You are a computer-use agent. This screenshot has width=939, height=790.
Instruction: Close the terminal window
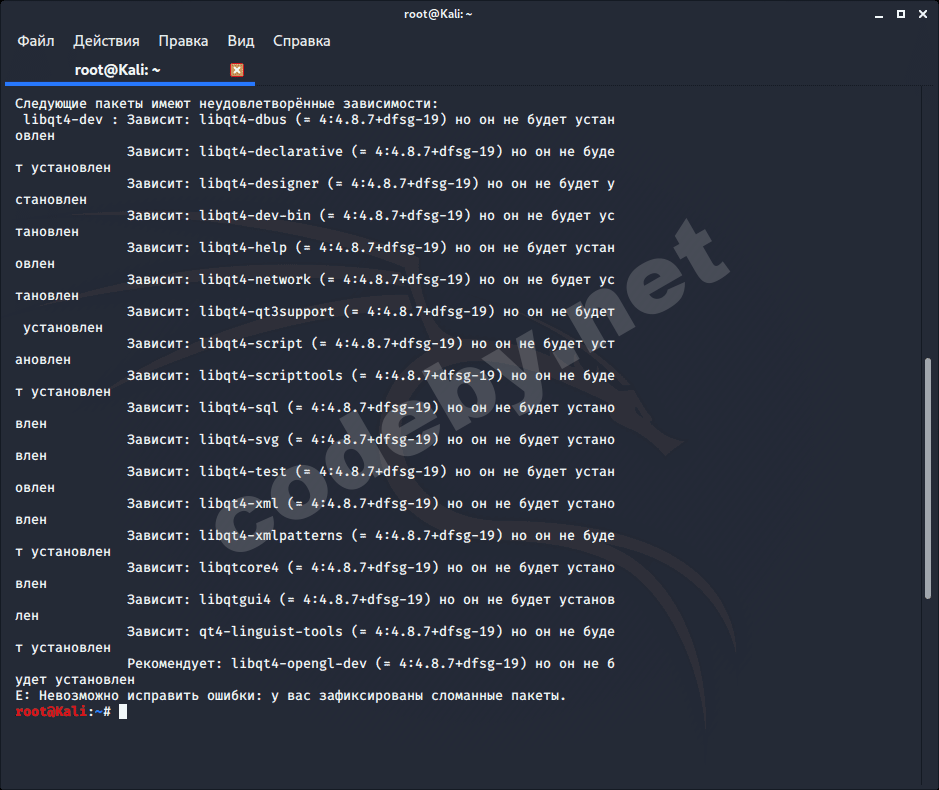pos(923,14)
